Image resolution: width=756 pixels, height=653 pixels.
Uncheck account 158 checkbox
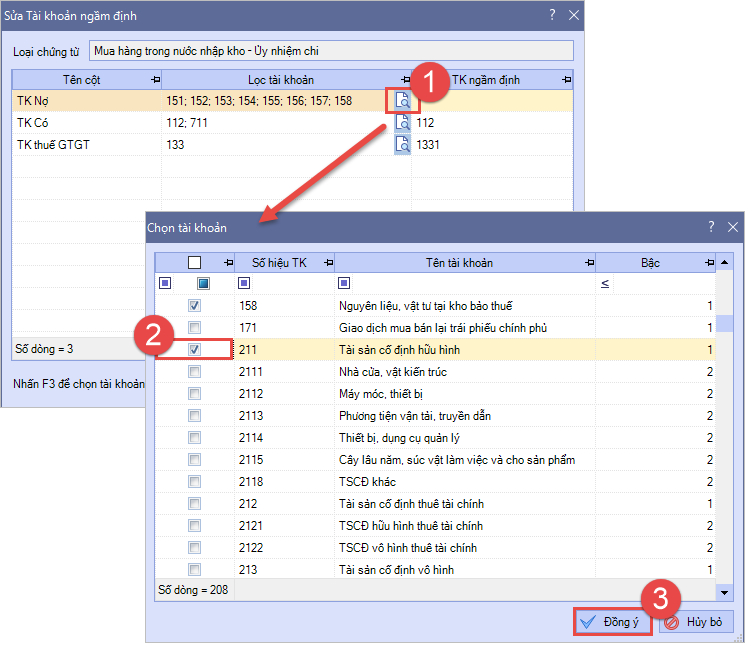tap(195, 306)
